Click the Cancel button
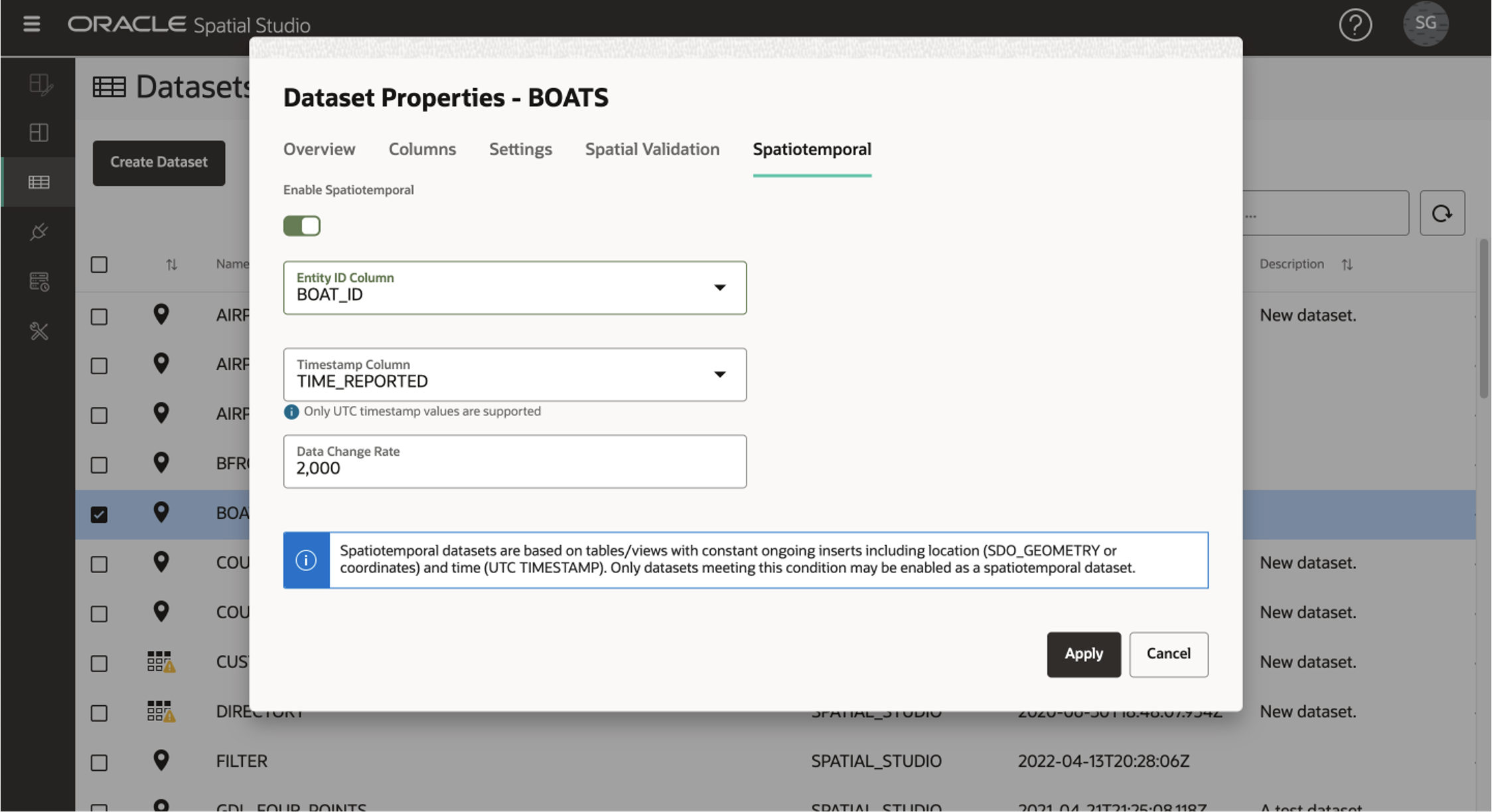 1168,654
